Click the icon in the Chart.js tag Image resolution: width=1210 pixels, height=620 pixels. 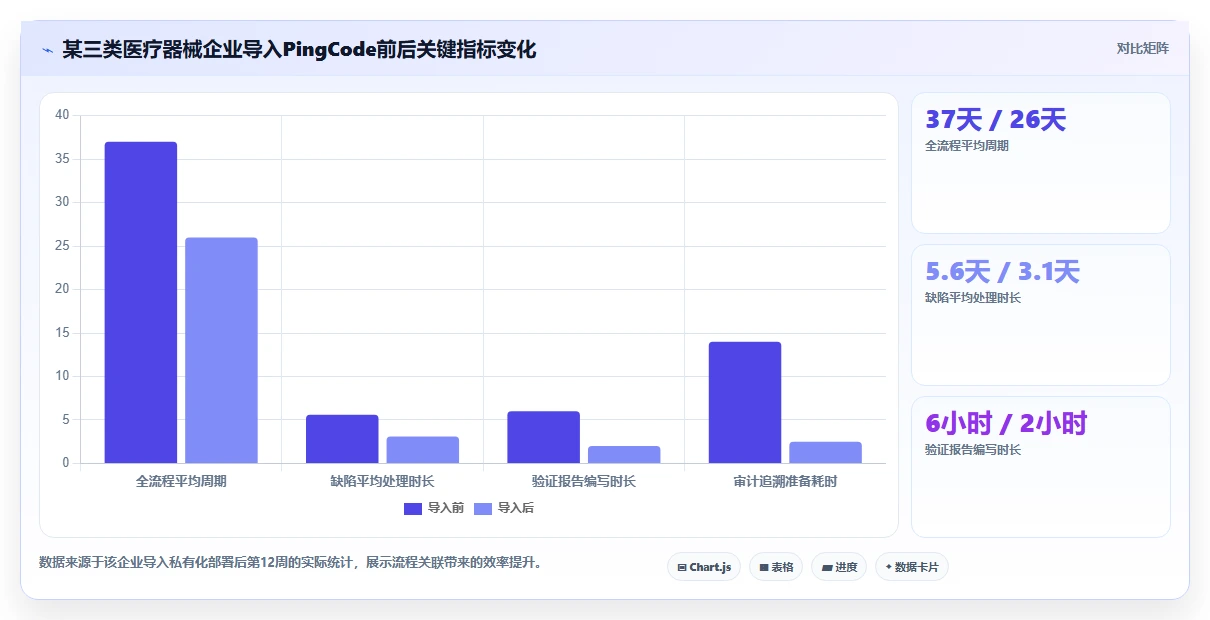click(x=682, y=567)
